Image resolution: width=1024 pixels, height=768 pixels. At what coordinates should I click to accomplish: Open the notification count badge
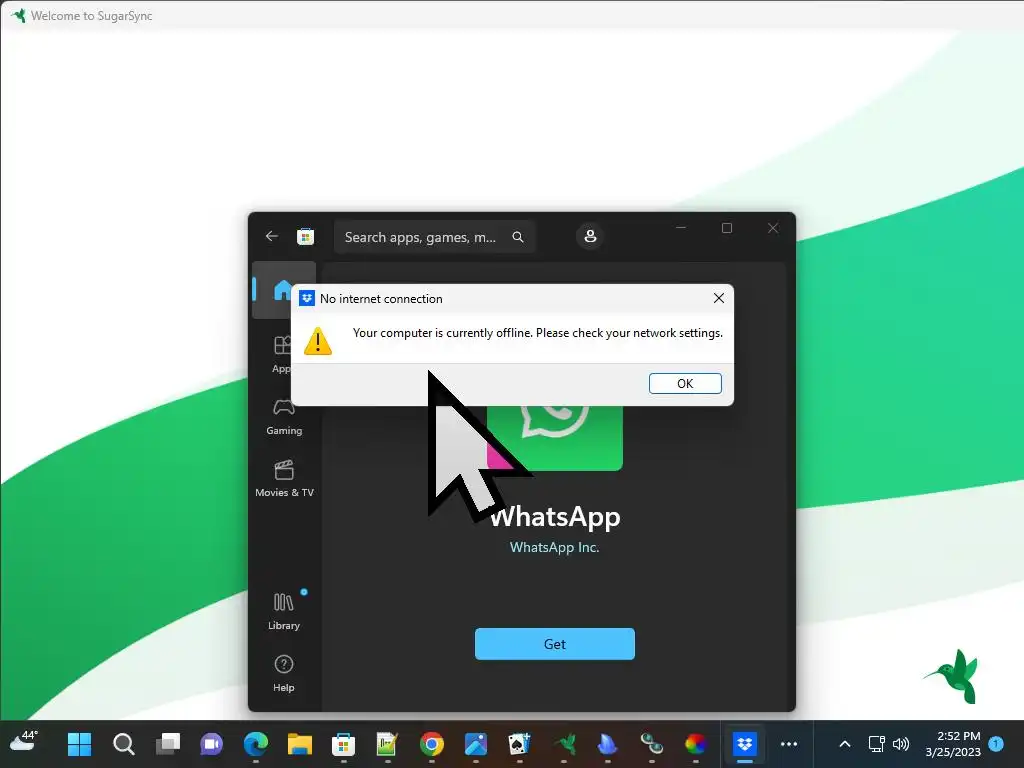coord(996,743)
